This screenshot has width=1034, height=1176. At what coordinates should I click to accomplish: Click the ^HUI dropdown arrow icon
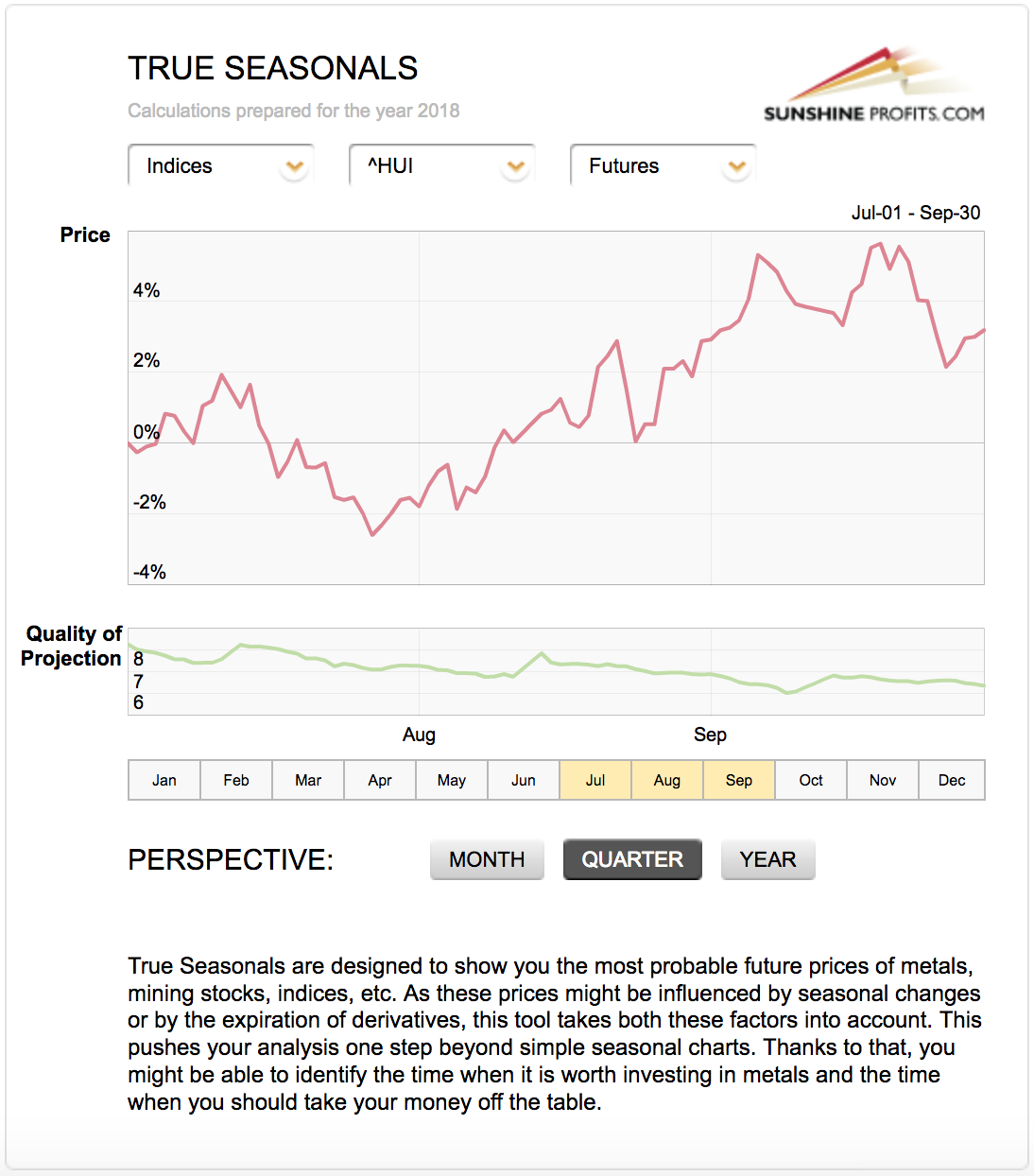tap(515, 167)
